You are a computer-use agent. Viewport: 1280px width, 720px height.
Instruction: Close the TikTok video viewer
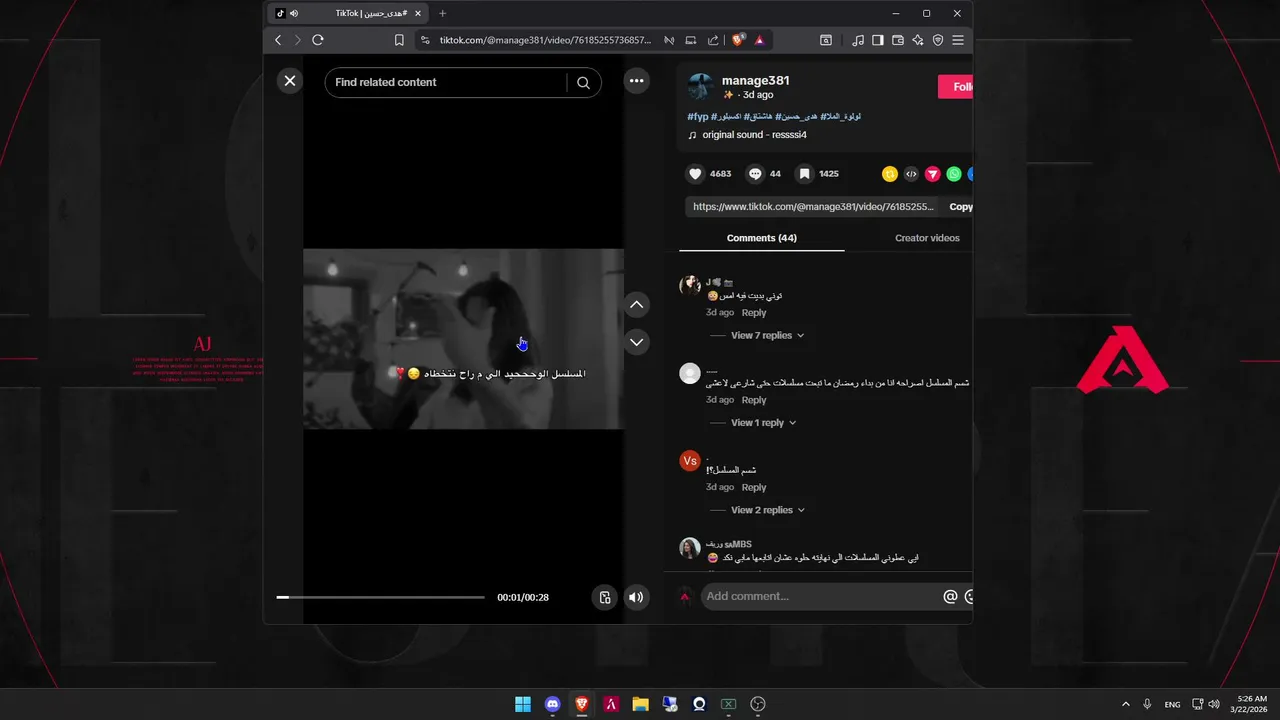tap(290, 81)
